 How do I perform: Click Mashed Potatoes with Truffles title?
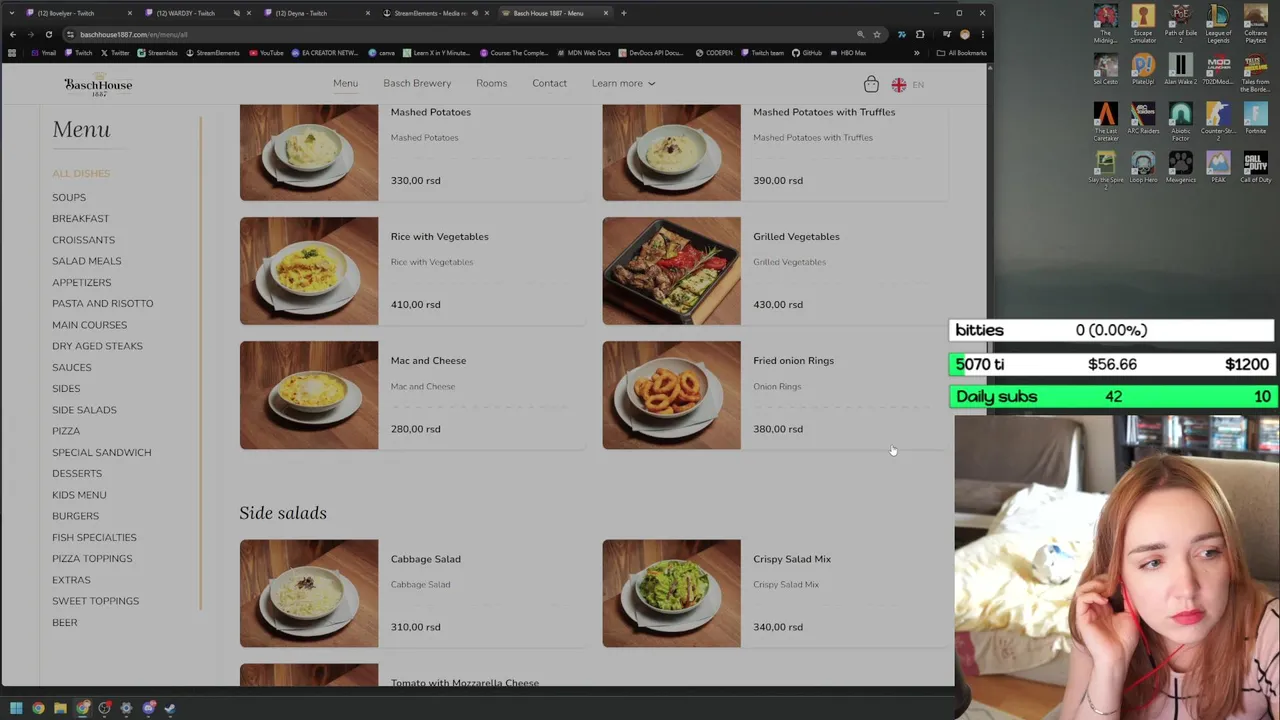click(x=824, y=112)
